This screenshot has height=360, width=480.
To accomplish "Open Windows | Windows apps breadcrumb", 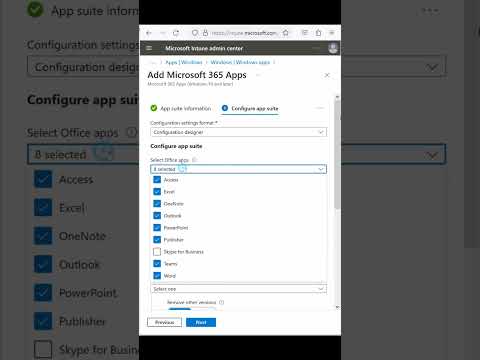I will 240,62.
